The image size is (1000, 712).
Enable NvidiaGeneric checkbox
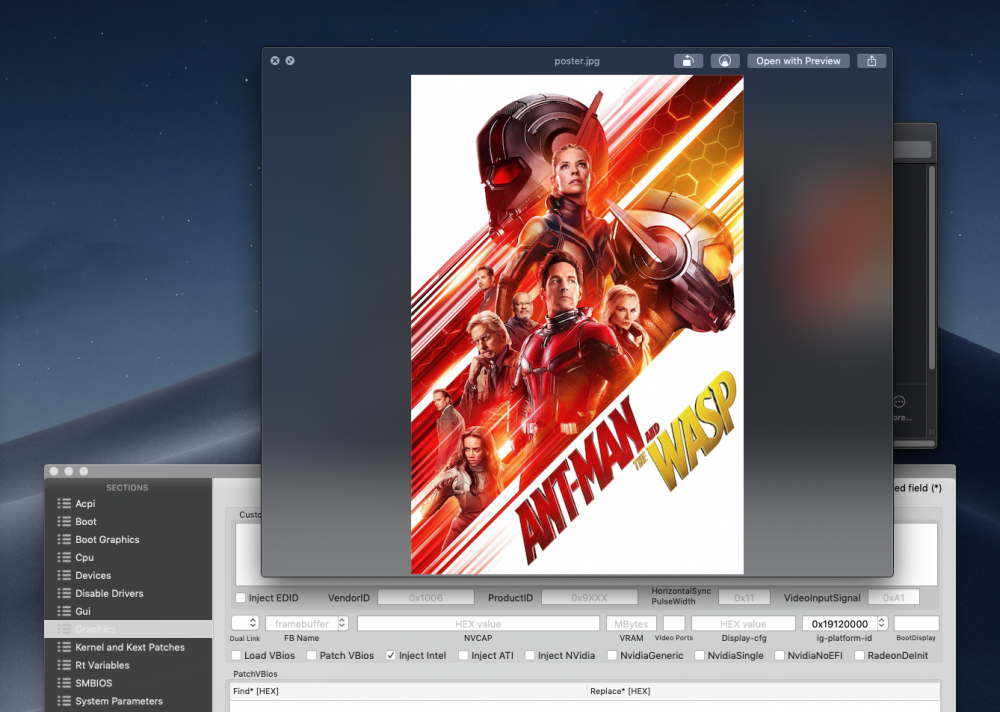point(612,655)
